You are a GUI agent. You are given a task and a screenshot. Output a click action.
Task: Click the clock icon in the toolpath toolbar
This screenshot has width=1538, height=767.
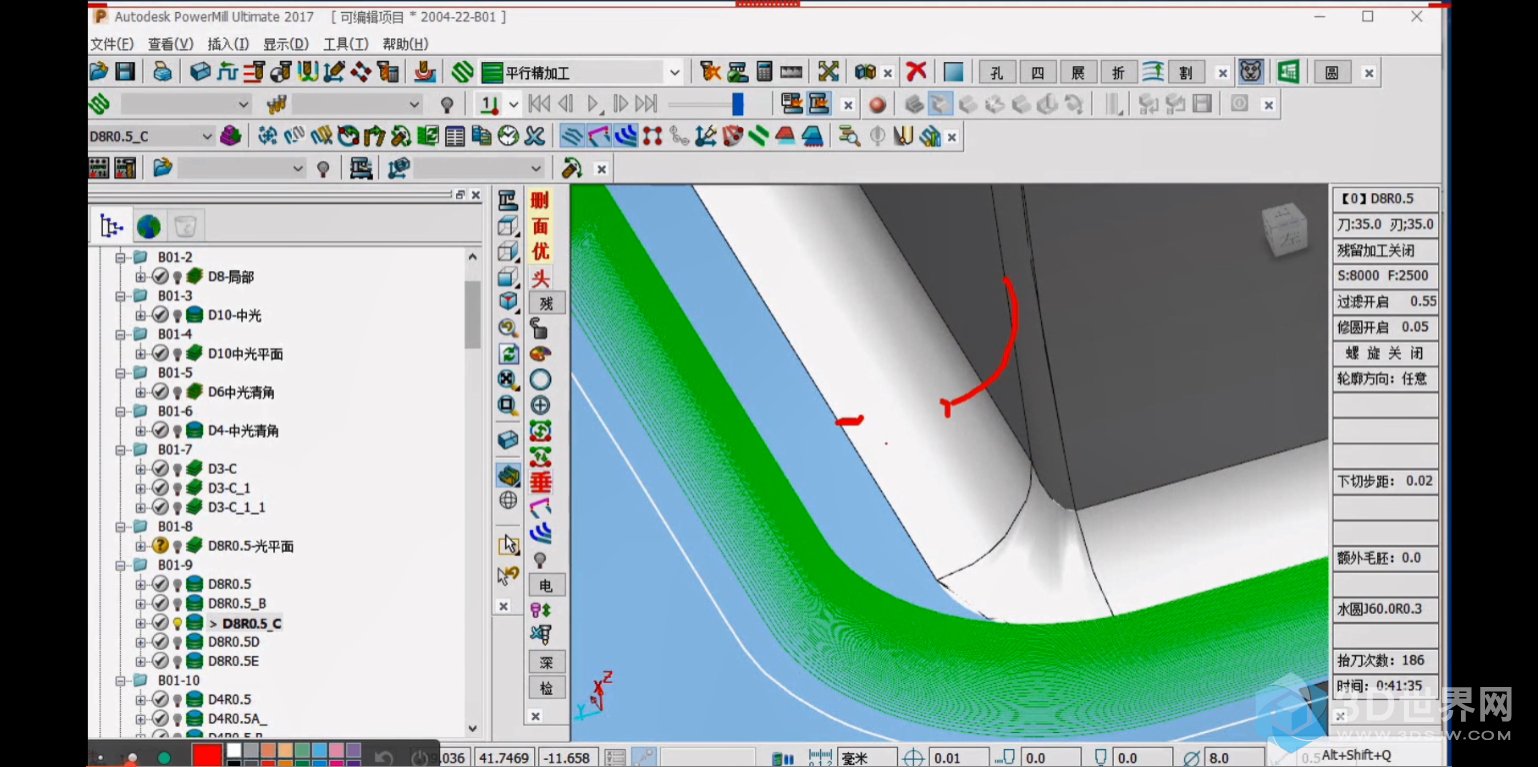[508, 136]
